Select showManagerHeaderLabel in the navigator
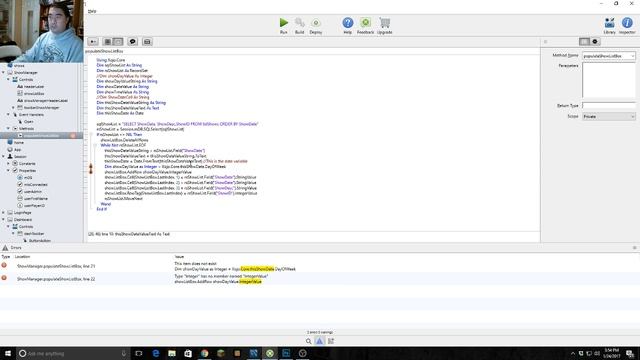 (46, 100)
